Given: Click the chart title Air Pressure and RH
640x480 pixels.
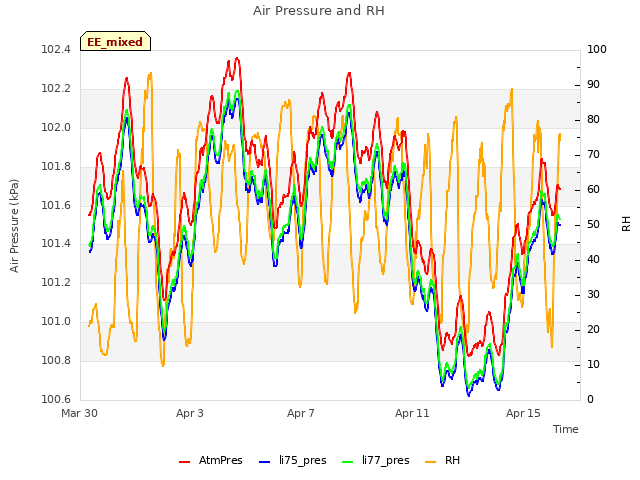Looking at the screenshot, I should (x=318, y=11).
